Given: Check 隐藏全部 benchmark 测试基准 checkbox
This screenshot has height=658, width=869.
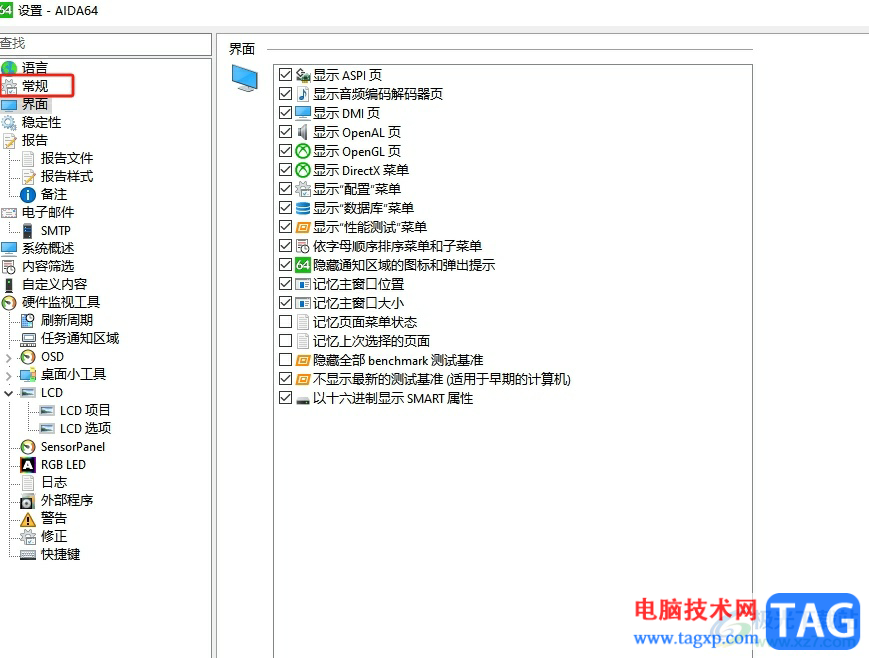Looking at the screenshot, I should pos(285,360).
